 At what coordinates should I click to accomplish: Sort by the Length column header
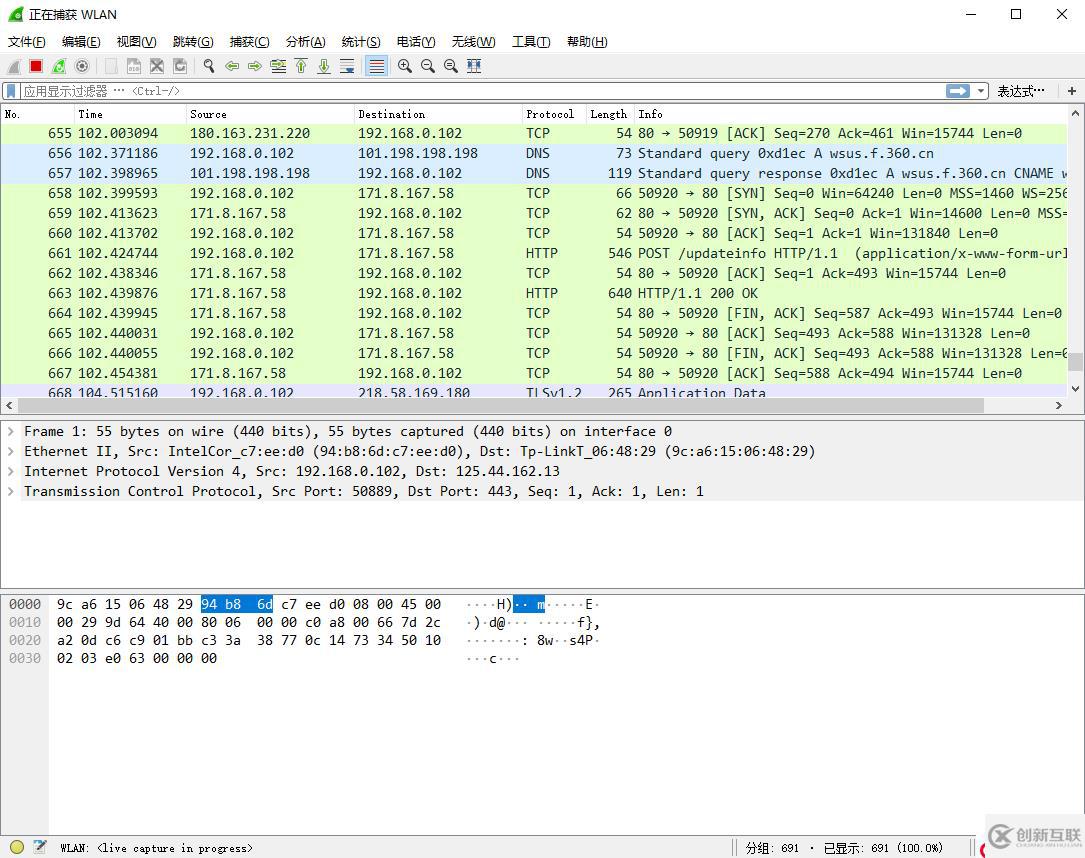pyautogui.click(x=610, y=114)
